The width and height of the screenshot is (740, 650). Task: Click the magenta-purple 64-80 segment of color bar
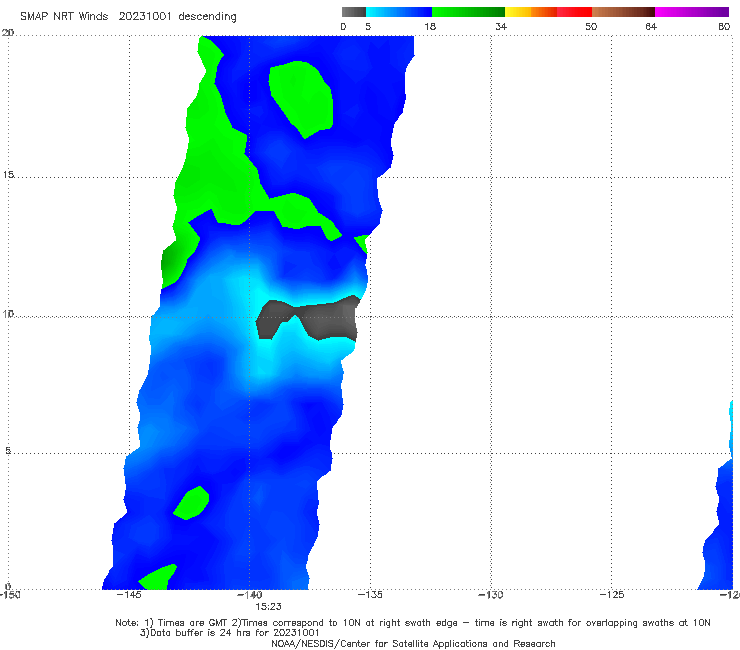tap(692, 12)
